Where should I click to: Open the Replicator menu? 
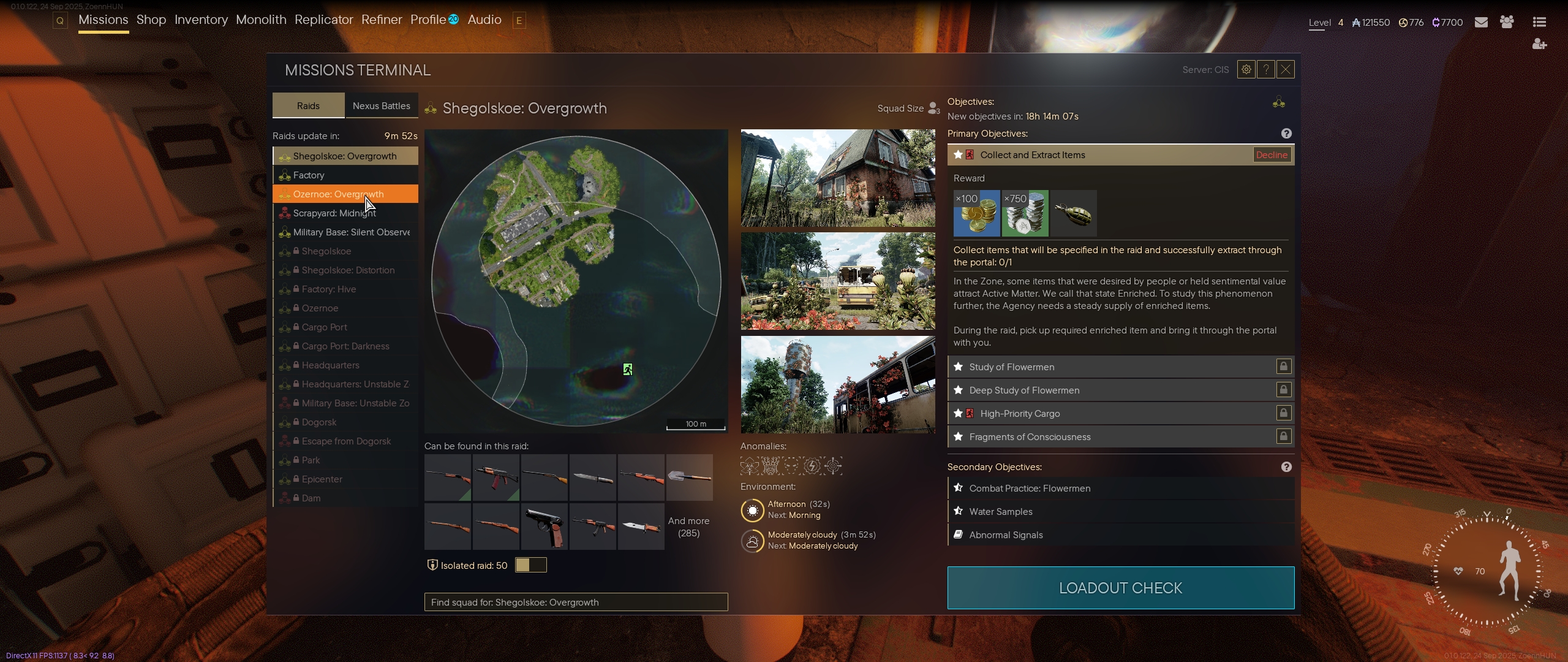[x=323, y=20]
